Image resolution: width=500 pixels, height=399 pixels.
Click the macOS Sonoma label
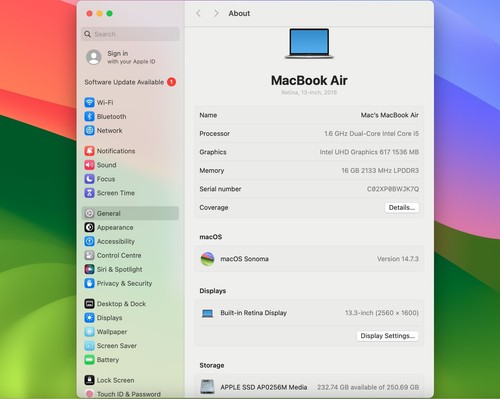click(244, 259)
